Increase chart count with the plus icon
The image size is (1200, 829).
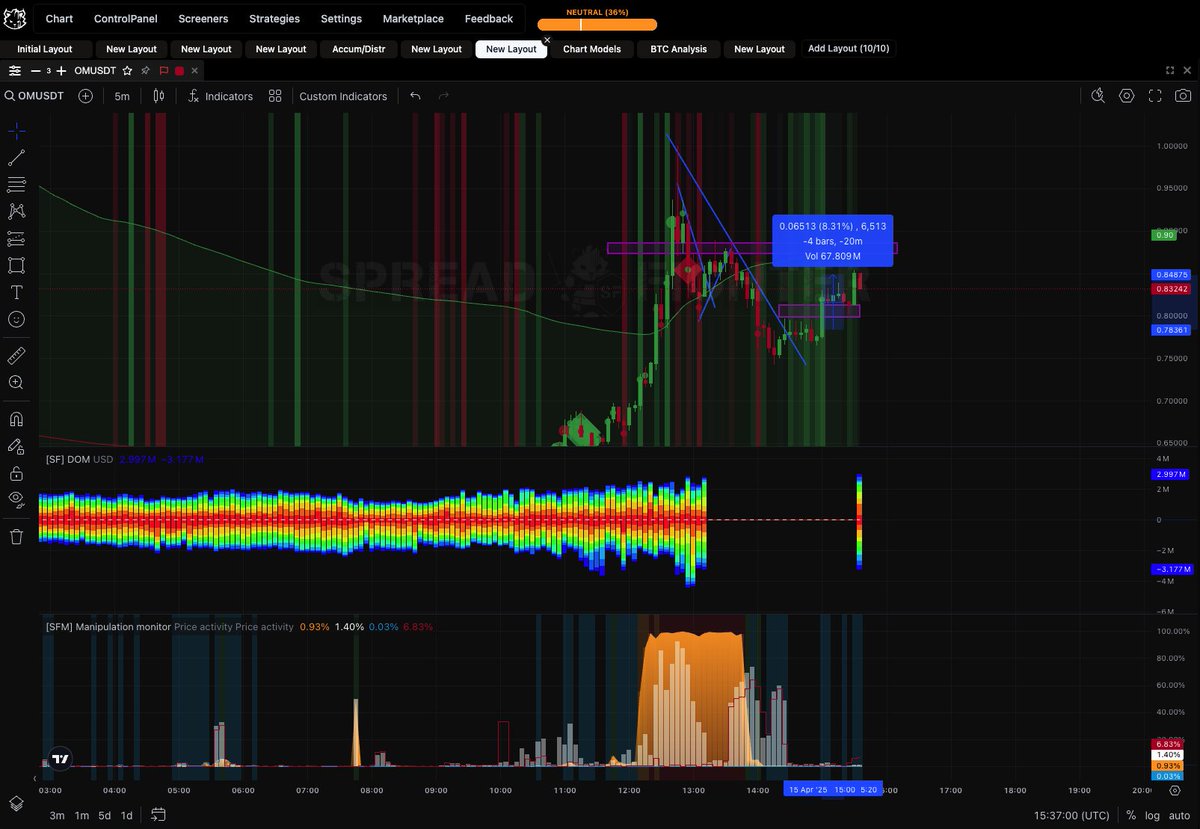pyautogui.click(x=61, y=71)
